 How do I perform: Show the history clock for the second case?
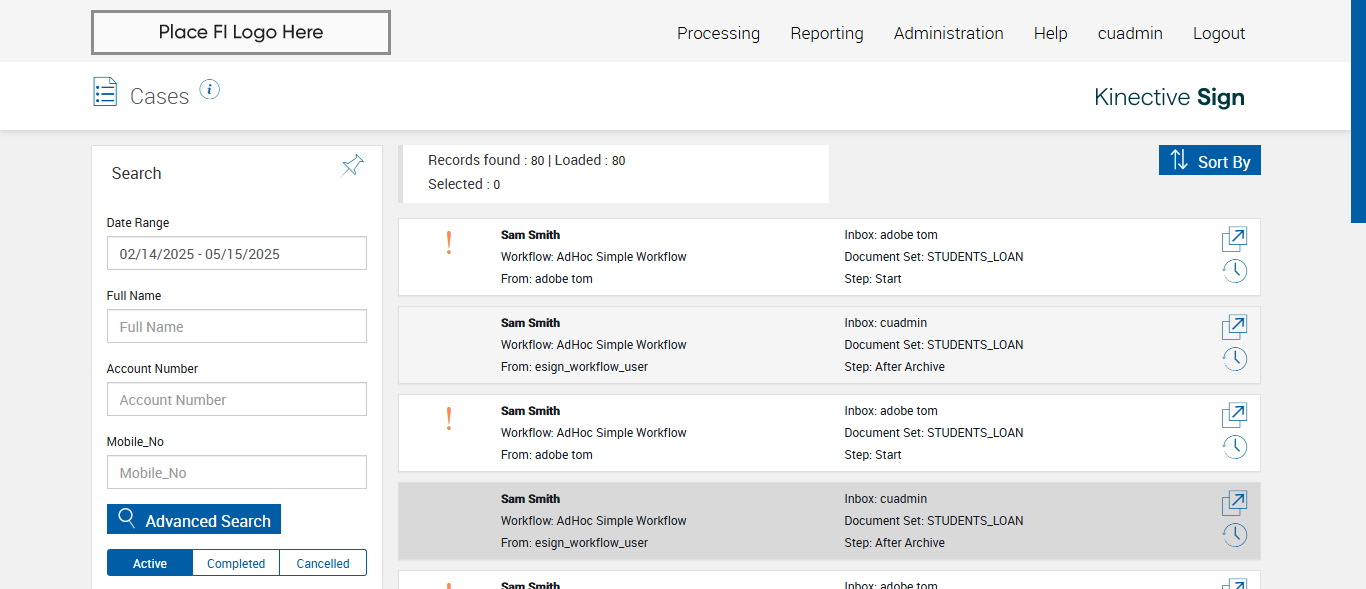(x=1234, y=359)
